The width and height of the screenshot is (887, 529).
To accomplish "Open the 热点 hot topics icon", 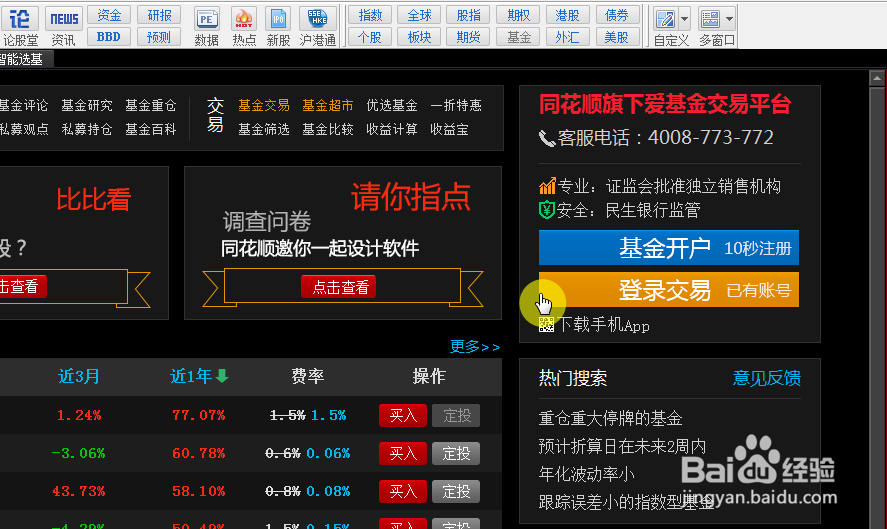I will (244, 25).
